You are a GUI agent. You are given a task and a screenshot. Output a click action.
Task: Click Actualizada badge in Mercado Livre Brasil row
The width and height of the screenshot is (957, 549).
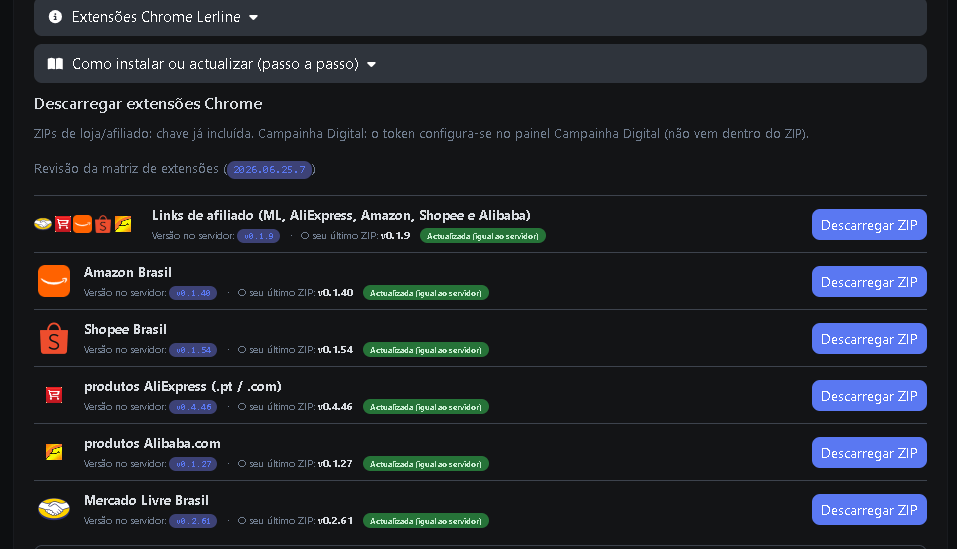(426, 521)
